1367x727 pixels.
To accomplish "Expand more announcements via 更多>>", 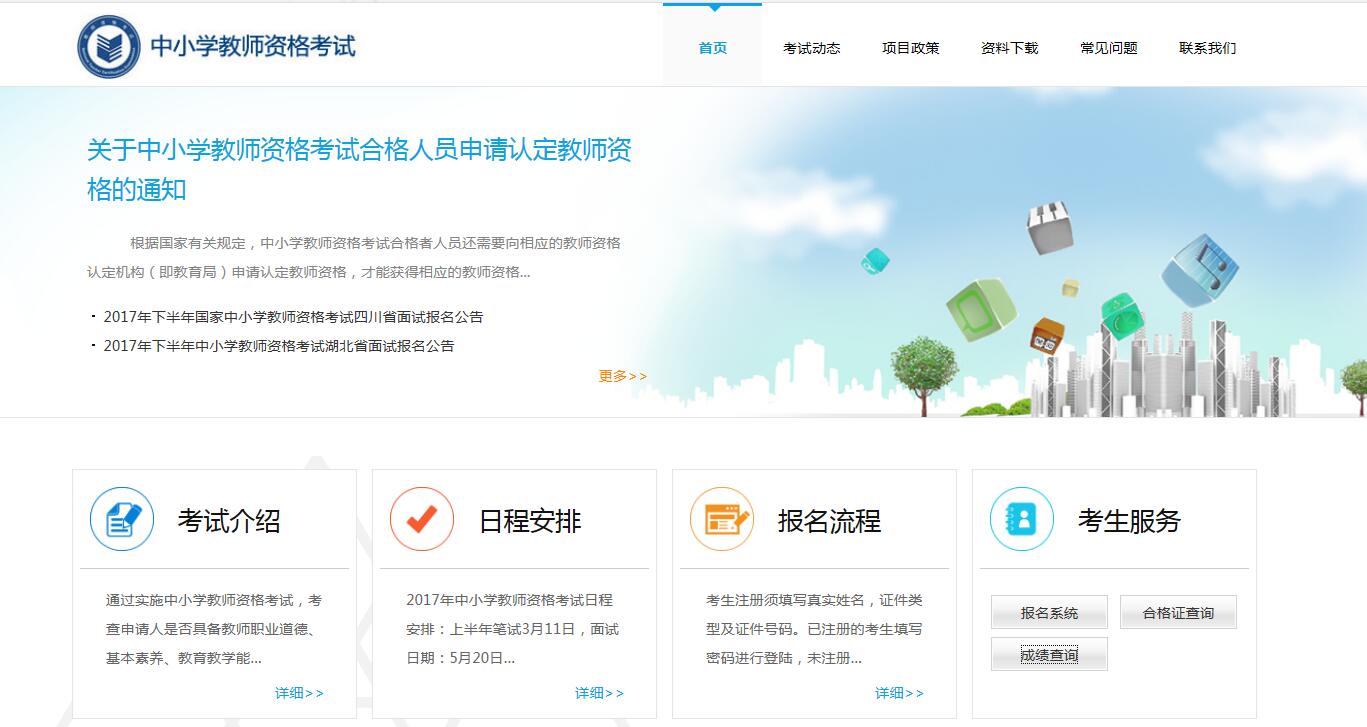I will (621, 375).
